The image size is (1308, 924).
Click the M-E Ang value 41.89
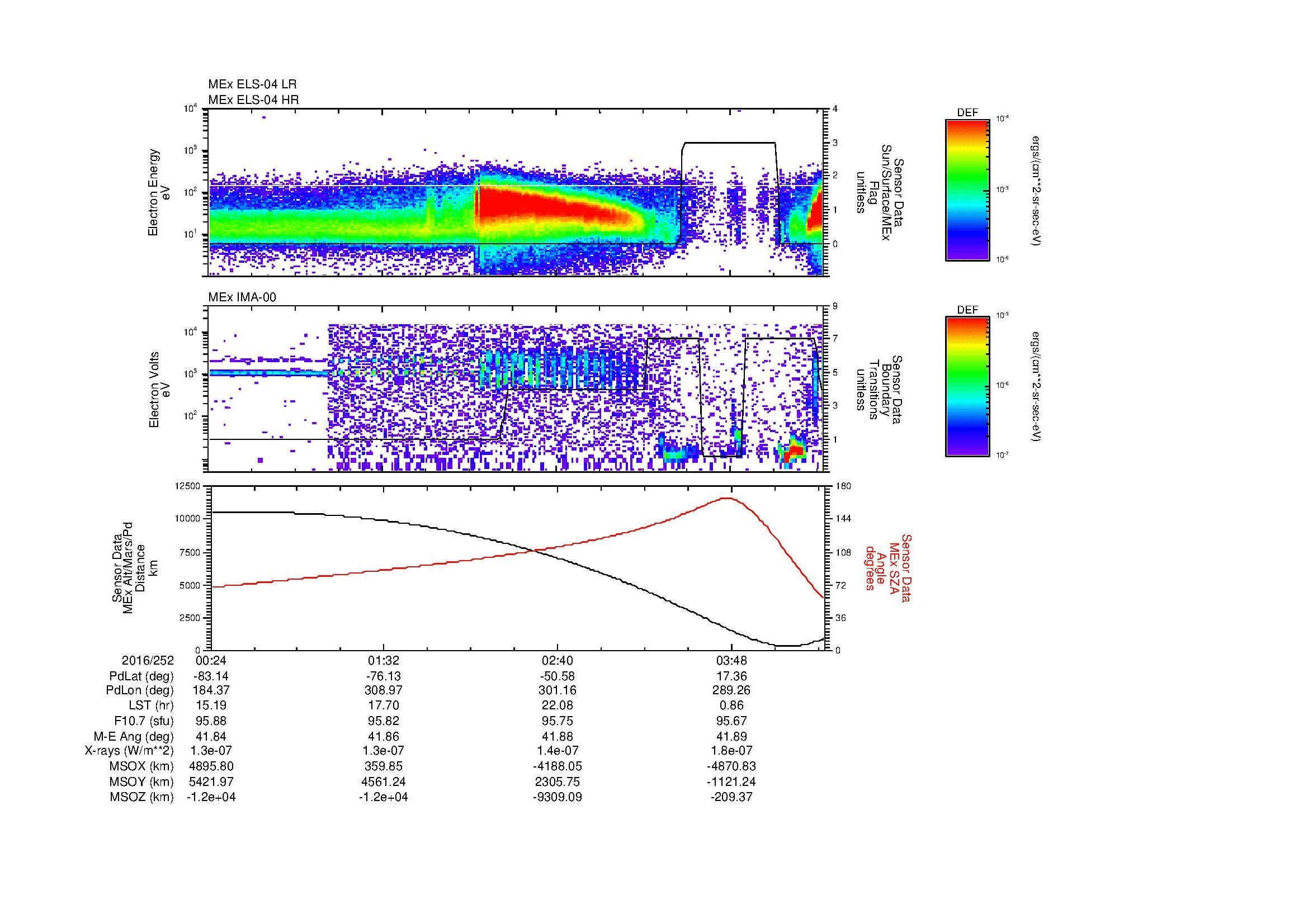click(731, 737)
